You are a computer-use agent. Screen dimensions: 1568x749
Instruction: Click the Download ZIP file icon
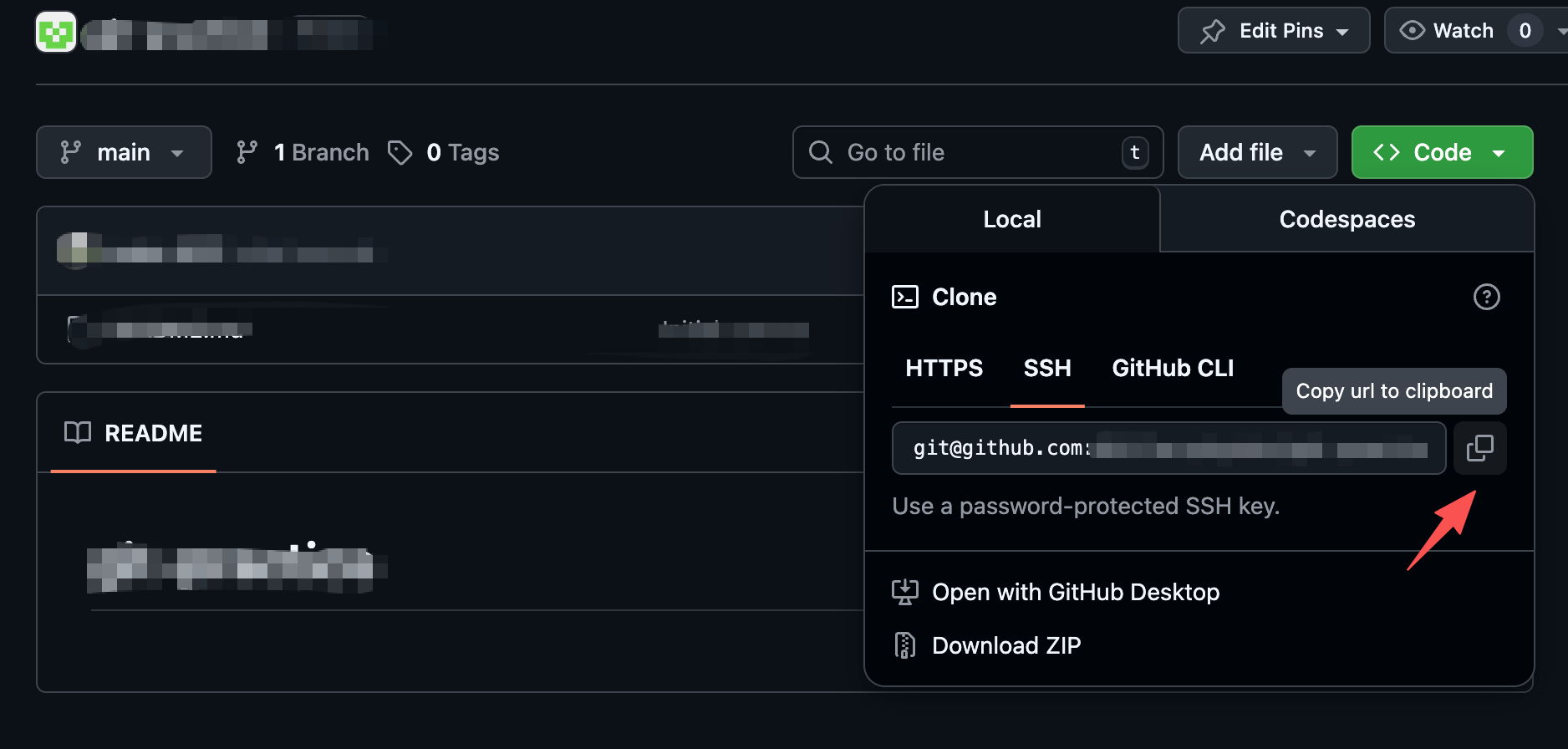click(904, 645)
